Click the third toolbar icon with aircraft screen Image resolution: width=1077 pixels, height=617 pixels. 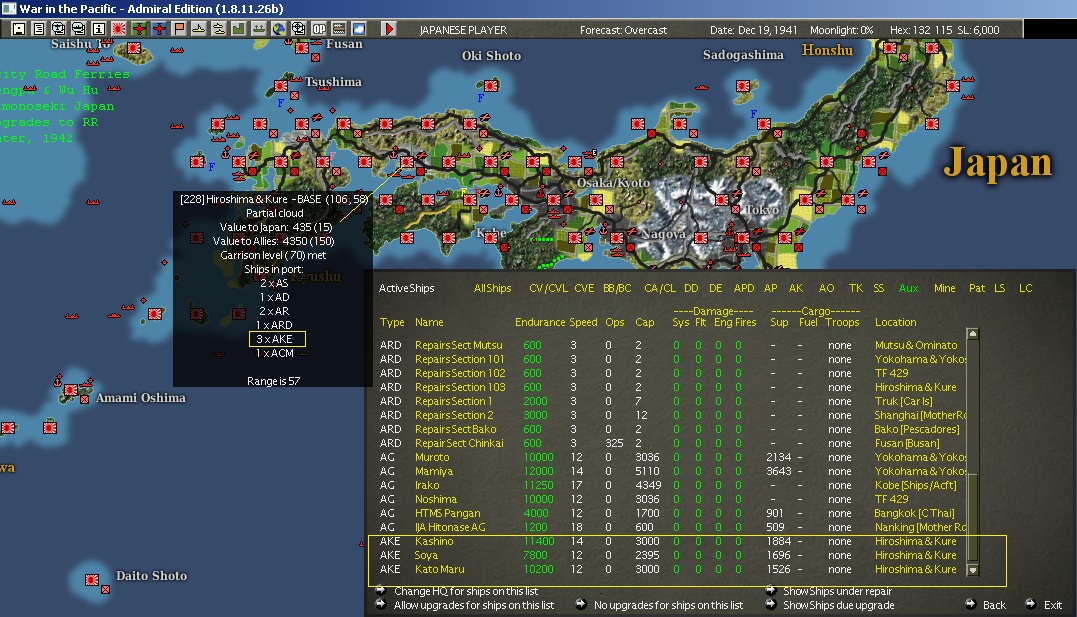[58, 29]
